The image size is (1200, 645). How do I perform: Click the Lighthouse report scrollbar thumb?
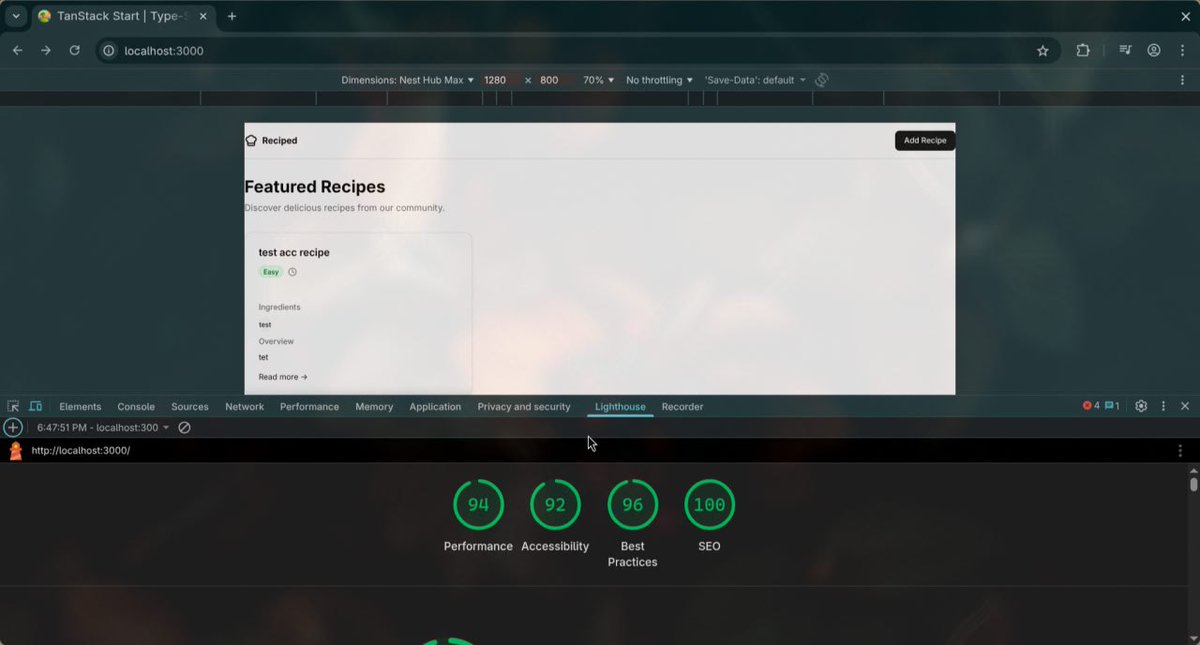1194,483
